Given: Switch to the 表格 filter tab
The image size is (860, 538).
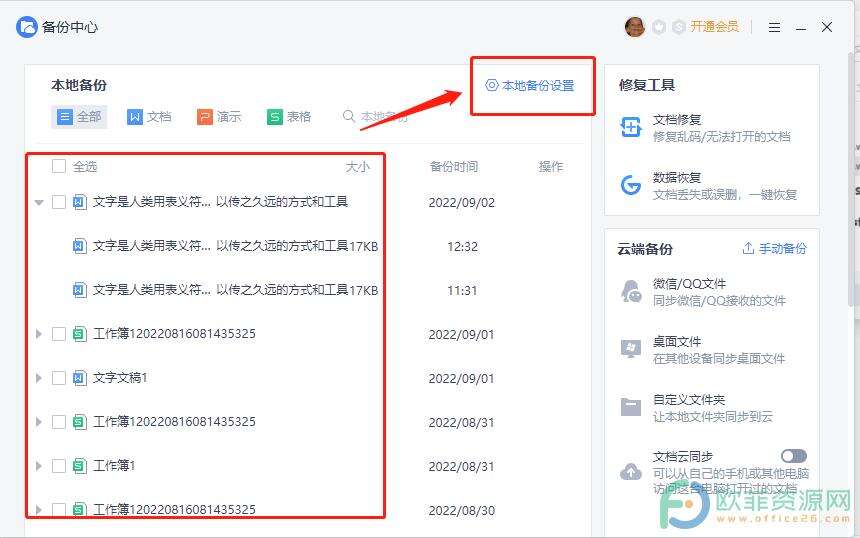Looking at the screenshot, I should tap(289, 117).
